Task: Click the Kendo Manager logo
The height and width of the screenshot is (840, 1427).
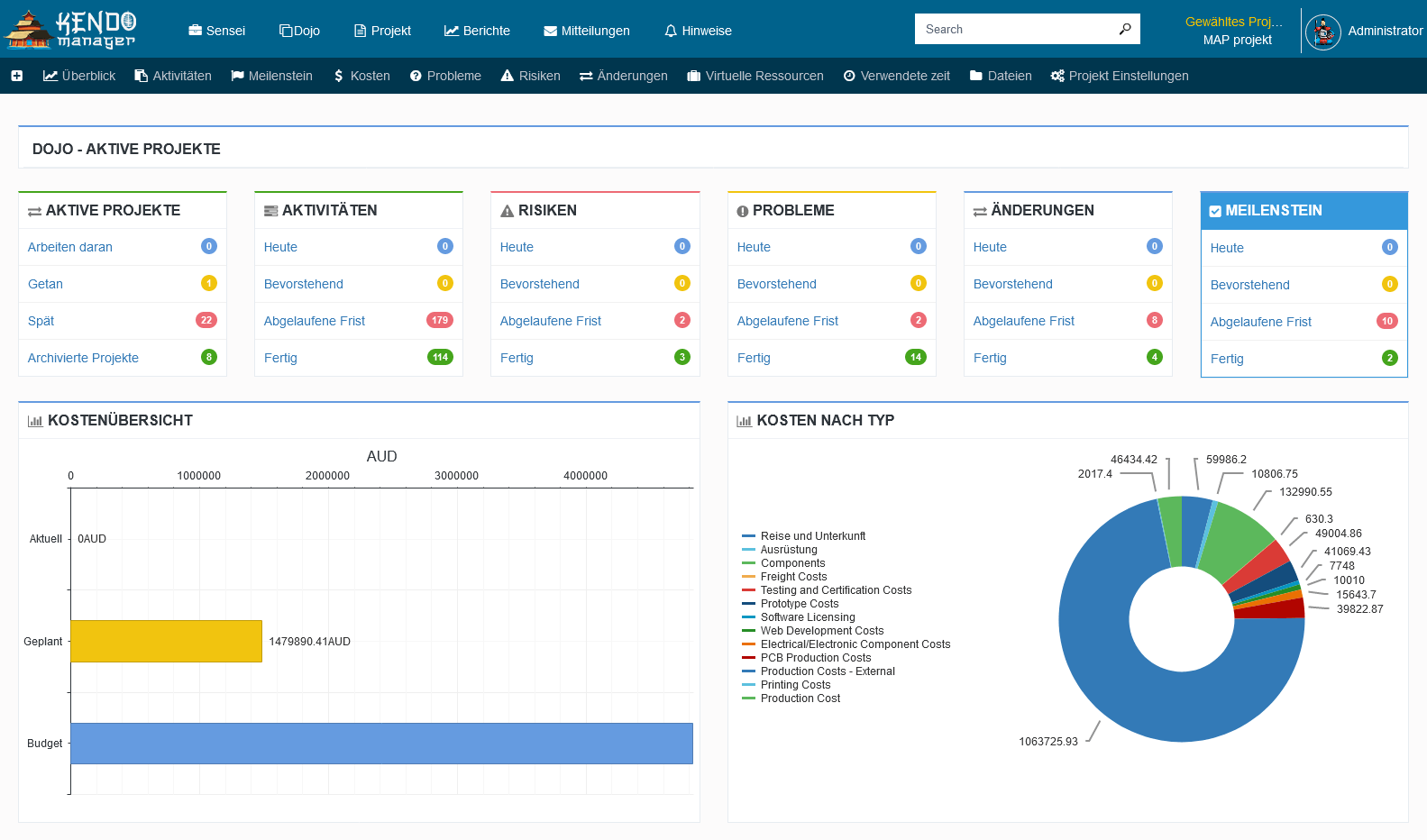Action: pos(70,29)
